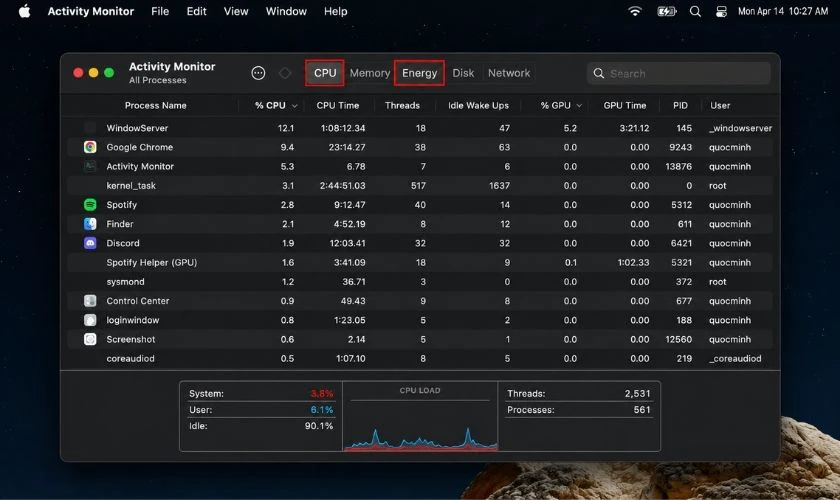Open the Apple menu icon
The width and height of the screenshot is (840, 500).
click(x=25, y=11)
